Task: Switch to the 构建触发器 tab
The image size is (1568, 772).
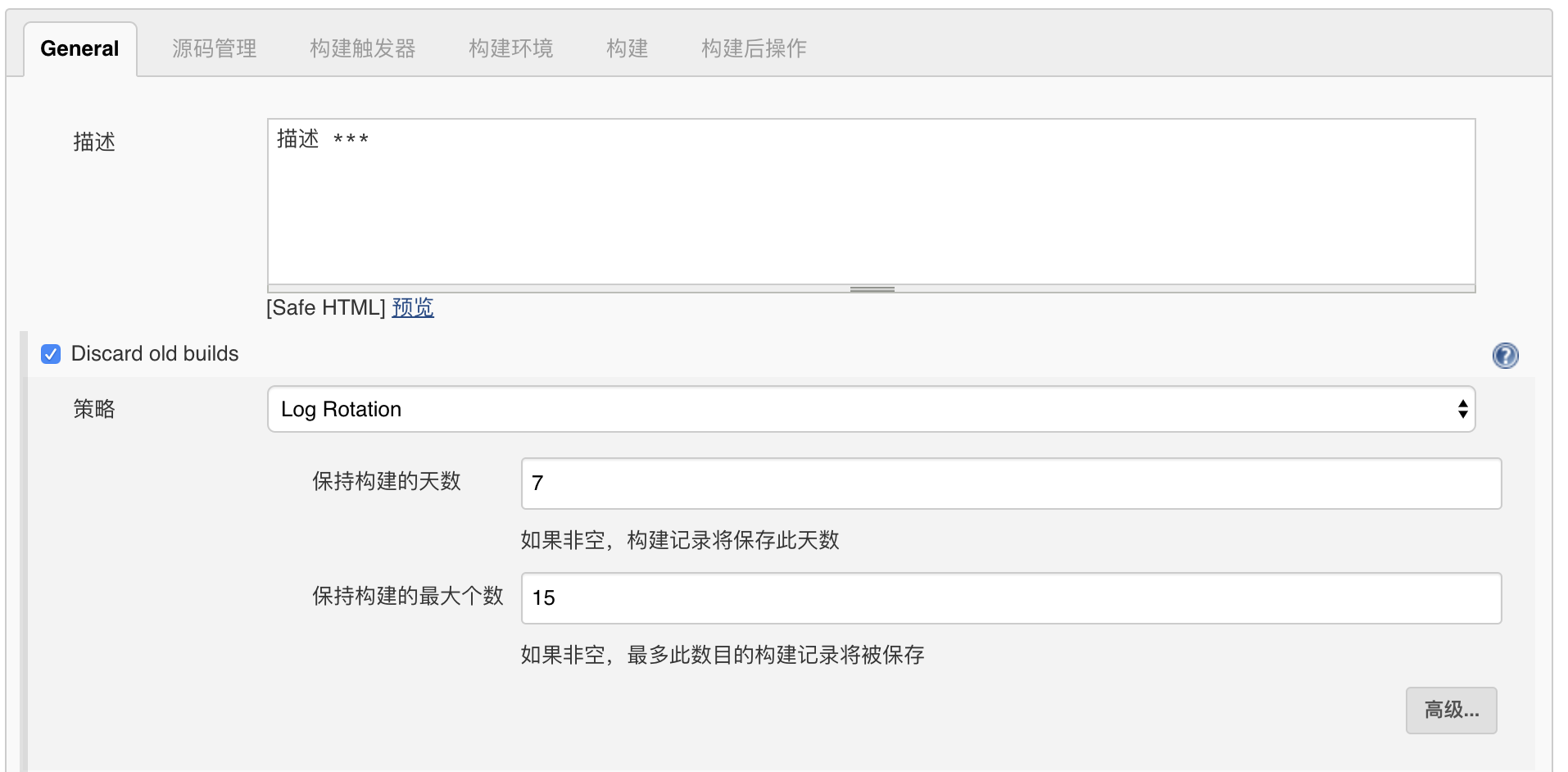Action: (363, 49)
